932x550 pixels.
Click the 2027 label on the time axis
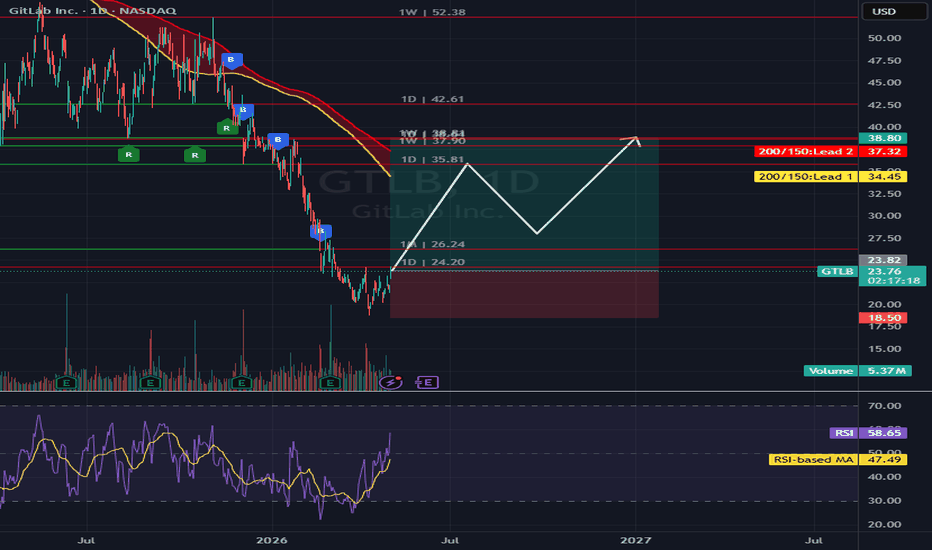635,540
